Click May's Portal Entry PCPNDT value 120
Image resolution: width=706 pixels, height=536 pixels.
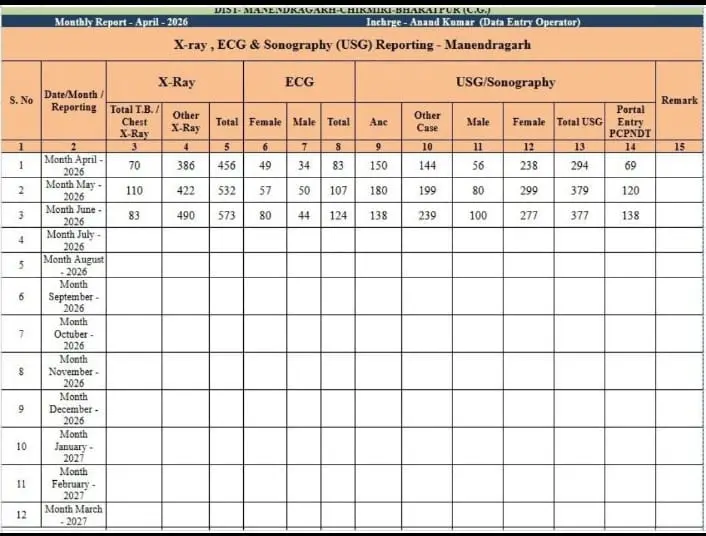coord(630,191)
